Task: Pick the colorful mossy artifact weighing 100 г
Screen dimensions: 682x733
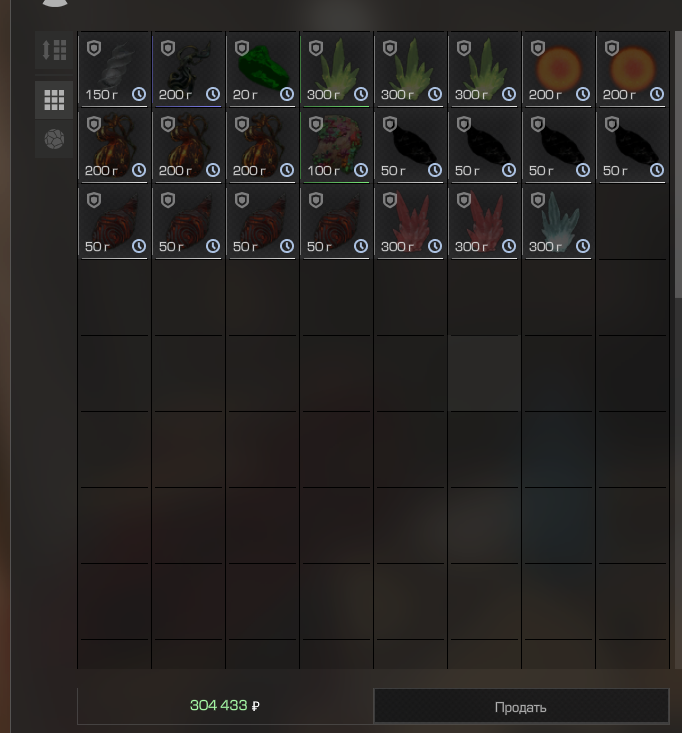Action: point(336,145)
